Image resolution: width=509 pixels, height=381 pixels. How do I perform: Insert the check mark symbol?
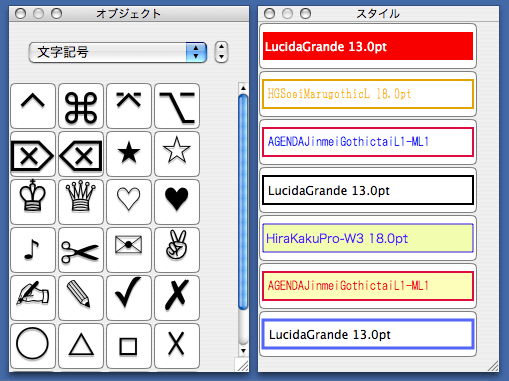click(129, 298)
